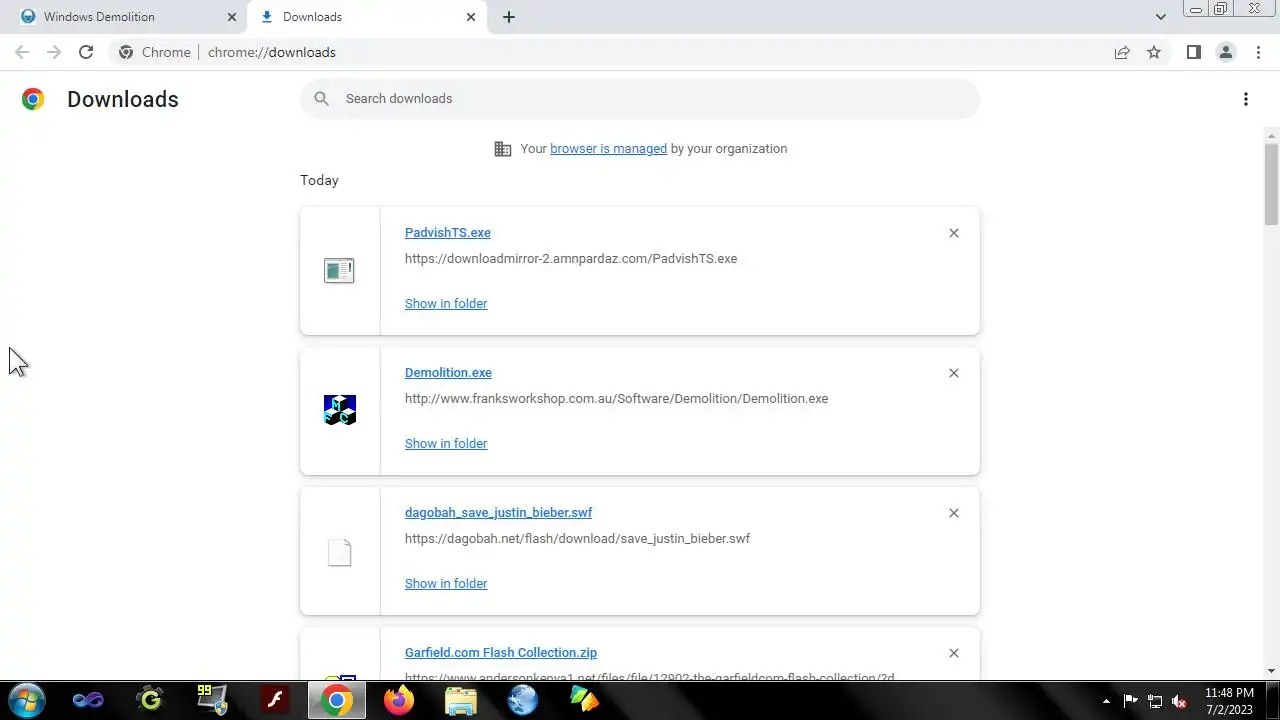1280x720 pixels.
Task: Close the Windows Demolition tab
Action: (232, 17)
